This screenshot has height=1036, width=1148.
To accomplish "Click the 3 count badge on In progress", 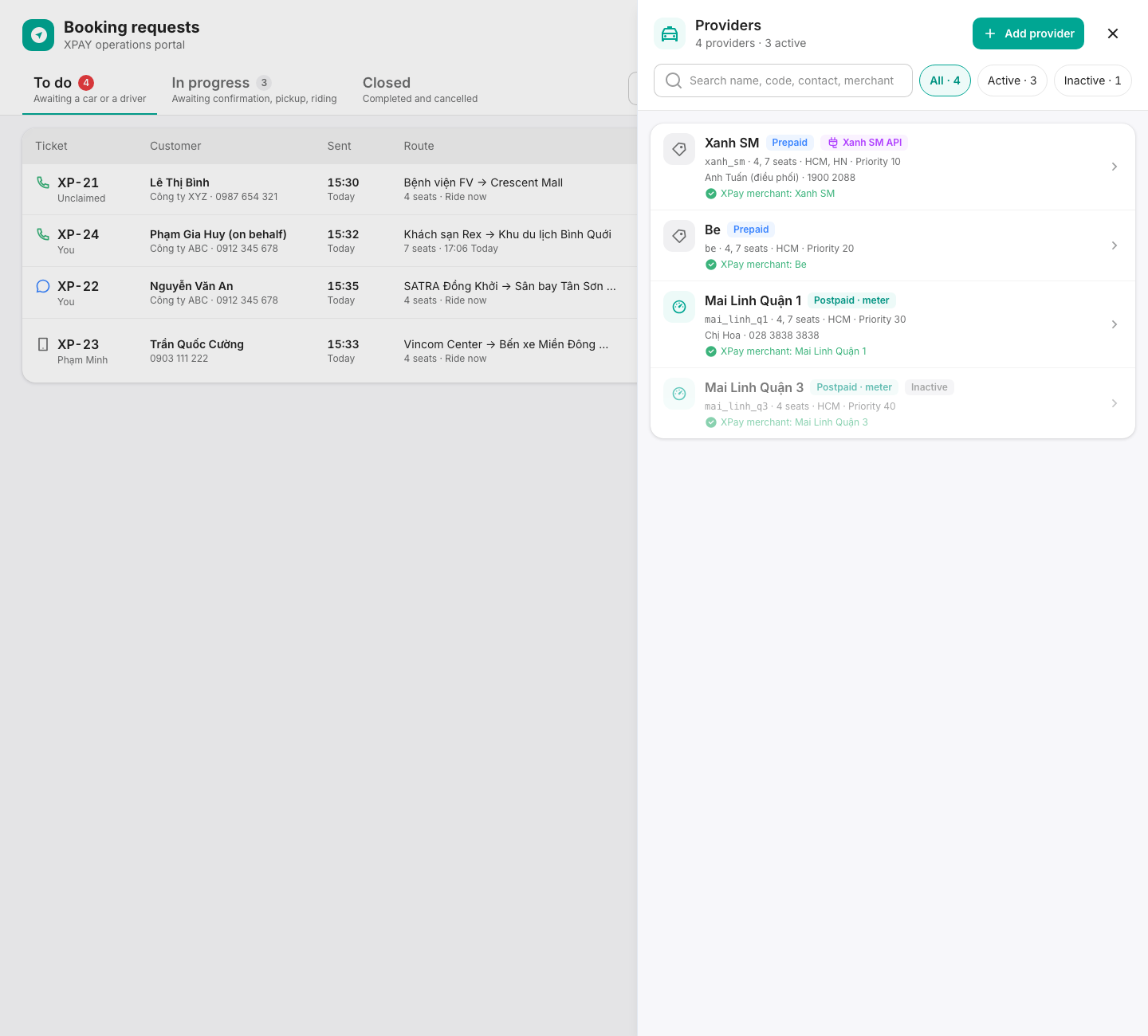I will tap(264, 83).
